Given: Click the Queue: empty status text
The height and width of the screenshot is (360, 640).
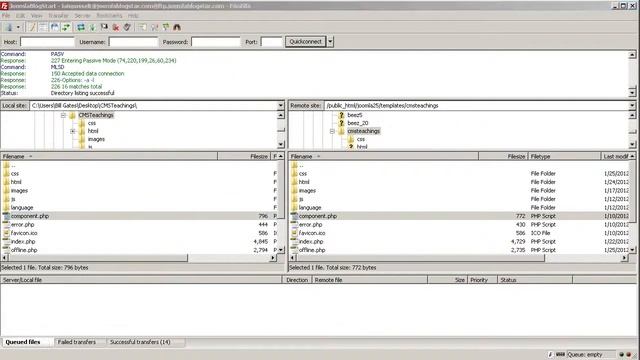Looking at the screenshot, I should point(585,355).
